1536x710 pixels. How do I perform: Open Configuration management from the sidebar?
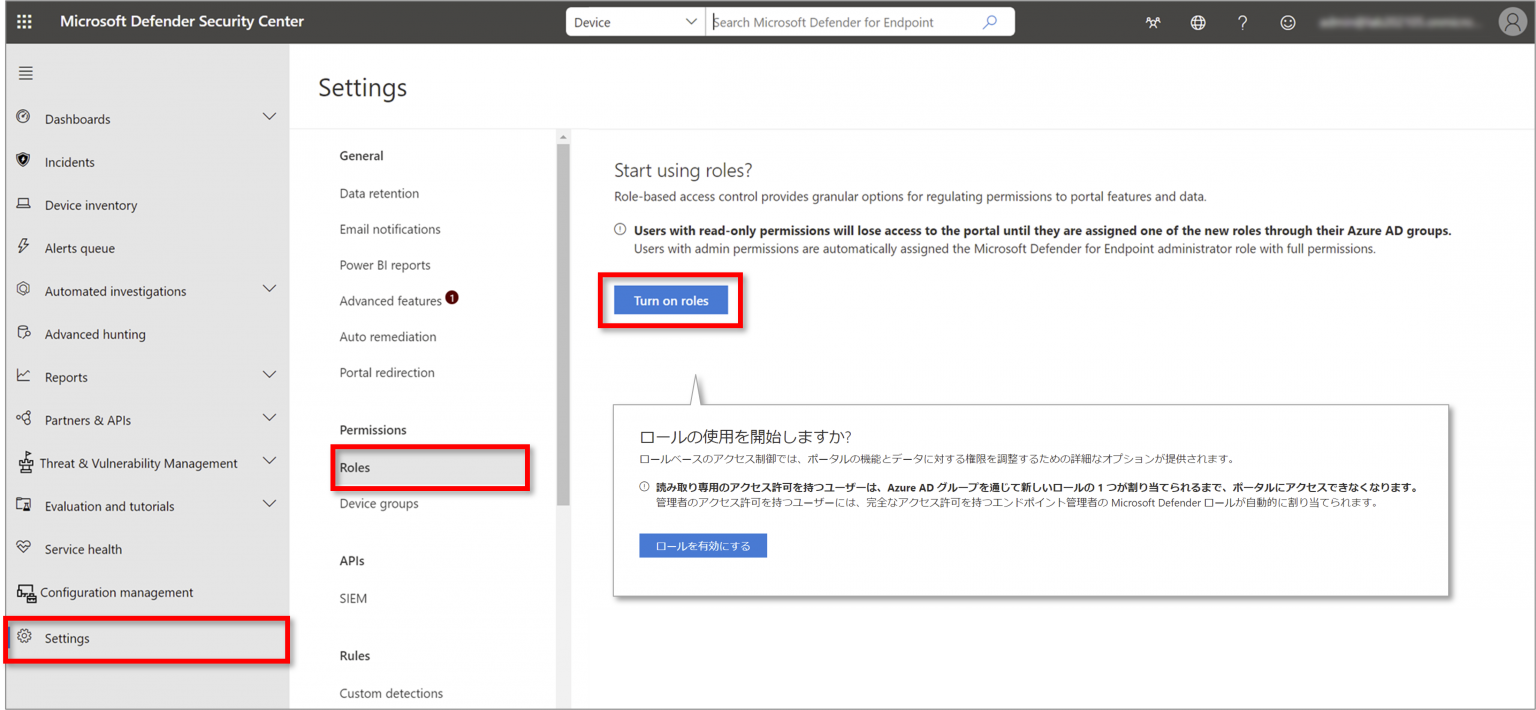coord(116,591)
